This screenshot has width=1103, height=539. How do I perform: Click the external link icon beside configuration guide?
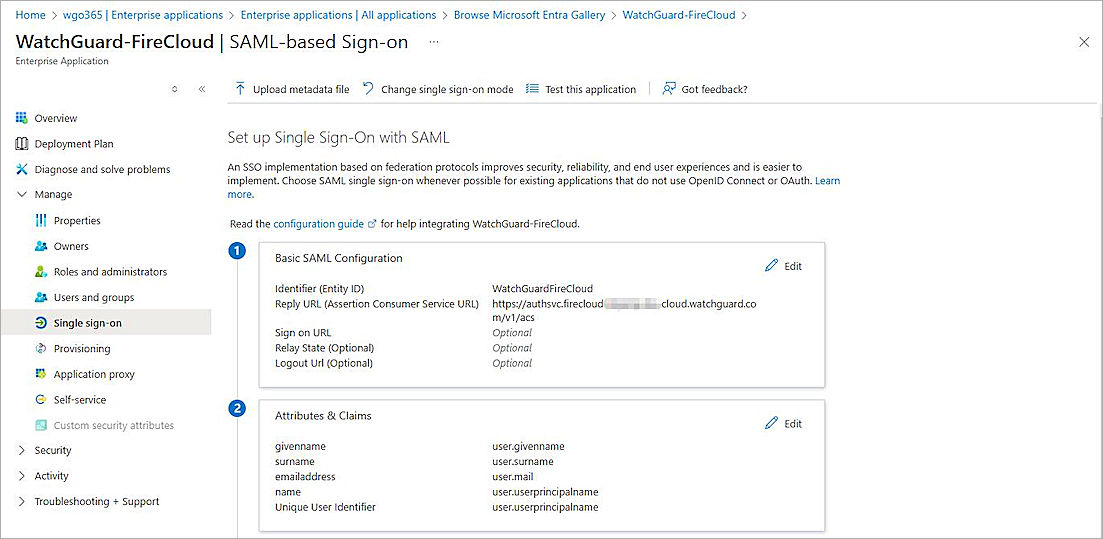click(372, 224)
